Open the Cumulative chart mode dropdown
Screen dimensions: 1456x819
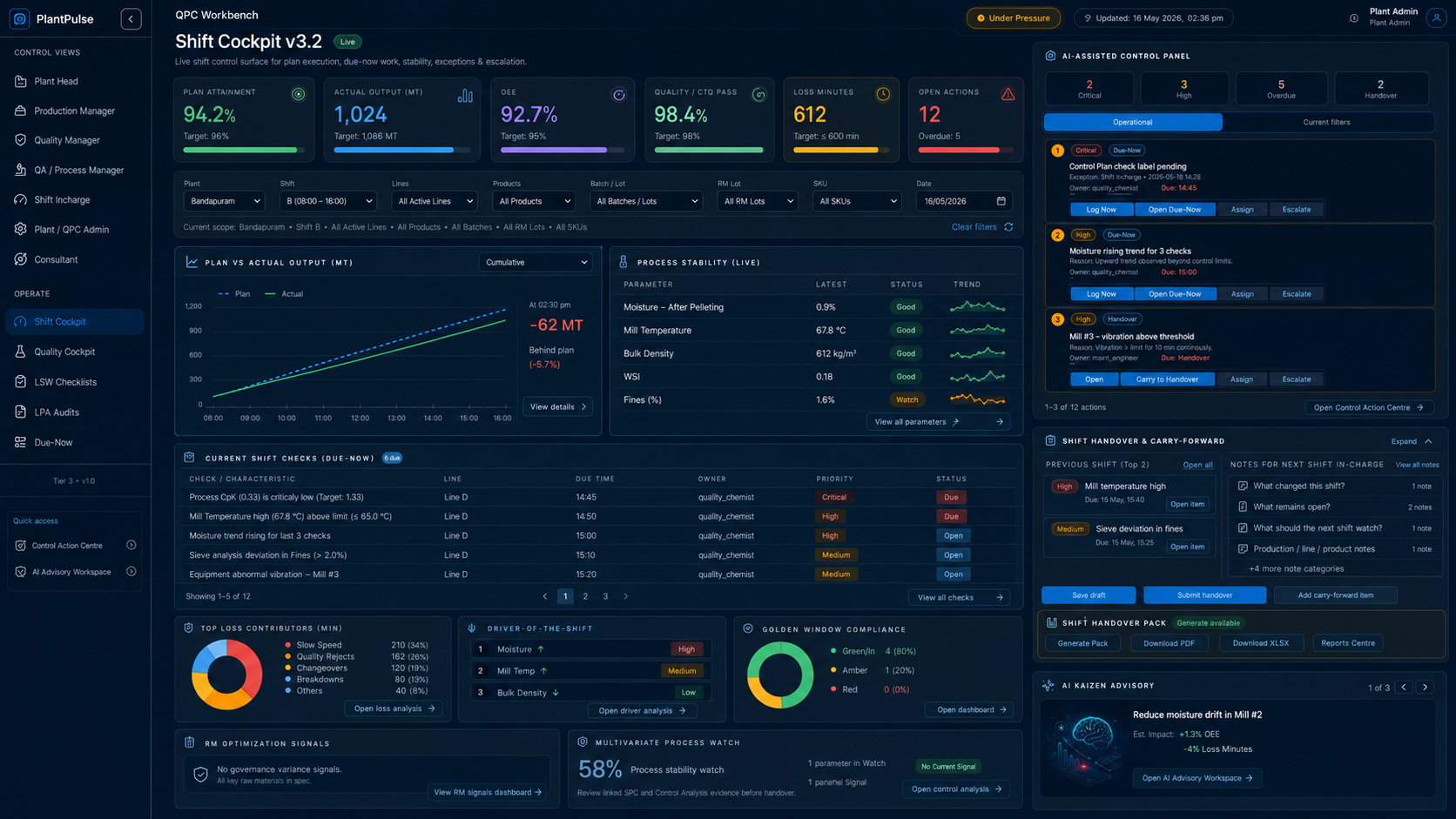click(x=536, y=262)
